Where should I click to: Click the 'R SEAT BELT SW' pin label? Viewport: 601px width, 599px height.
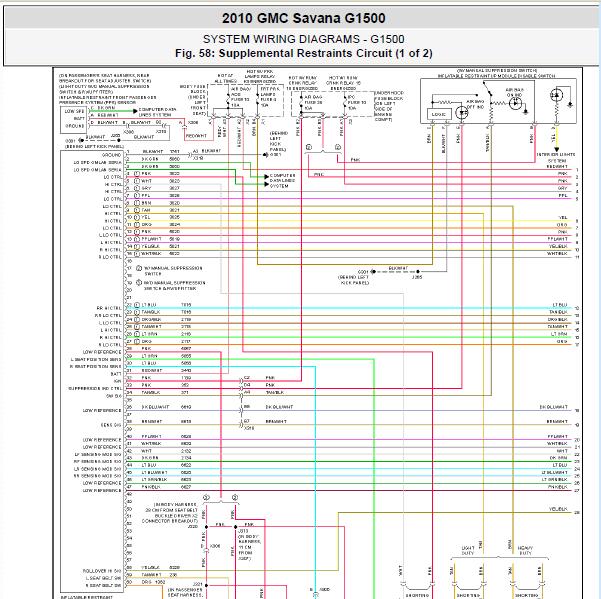(x=103, y=585)
